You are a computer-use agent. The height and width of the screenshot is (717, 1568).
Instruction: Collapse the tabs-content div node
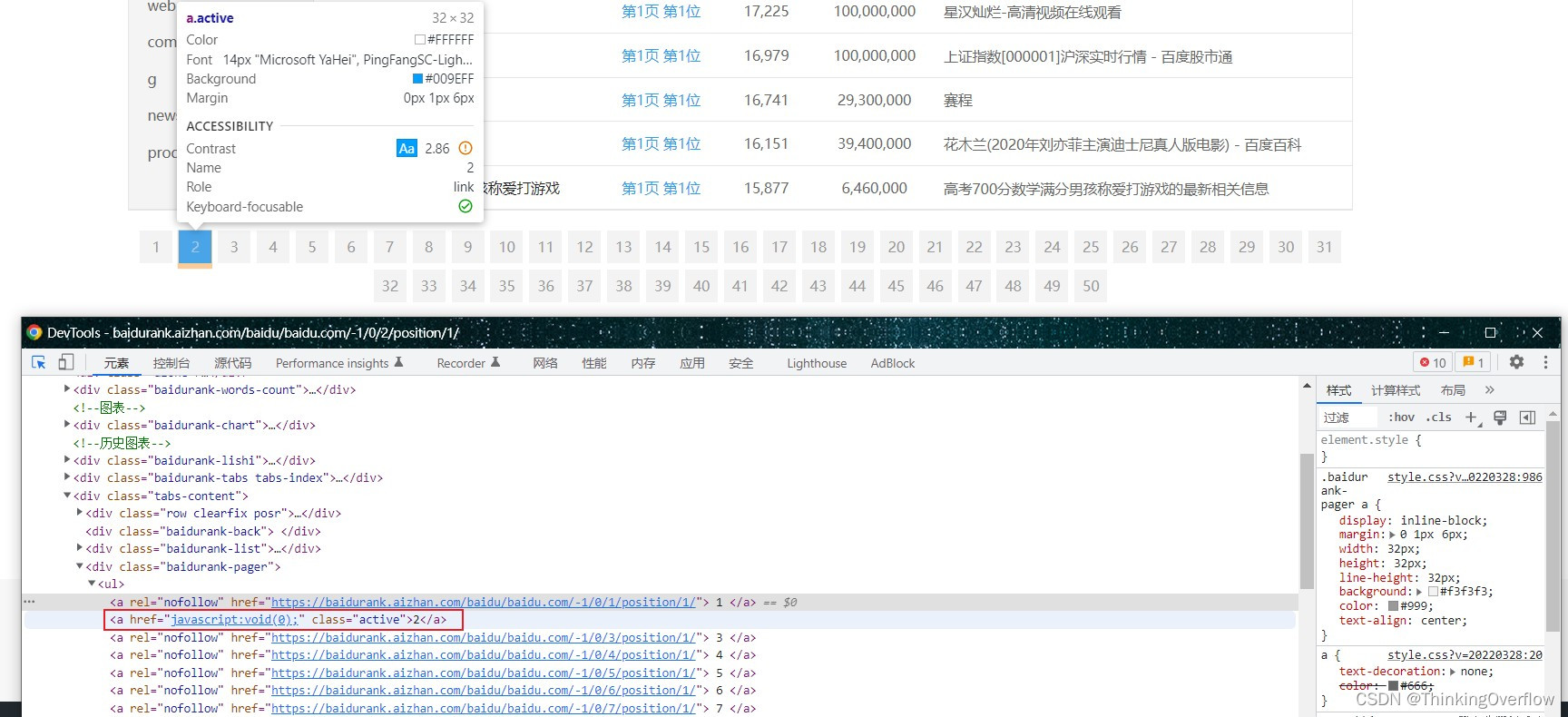click(x=67, y=496)
